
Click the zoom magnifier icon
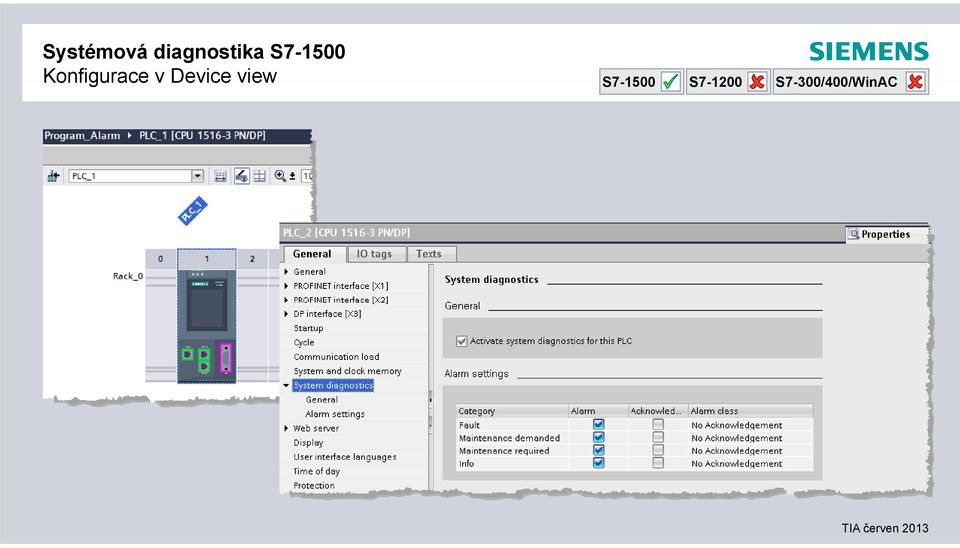280,176
